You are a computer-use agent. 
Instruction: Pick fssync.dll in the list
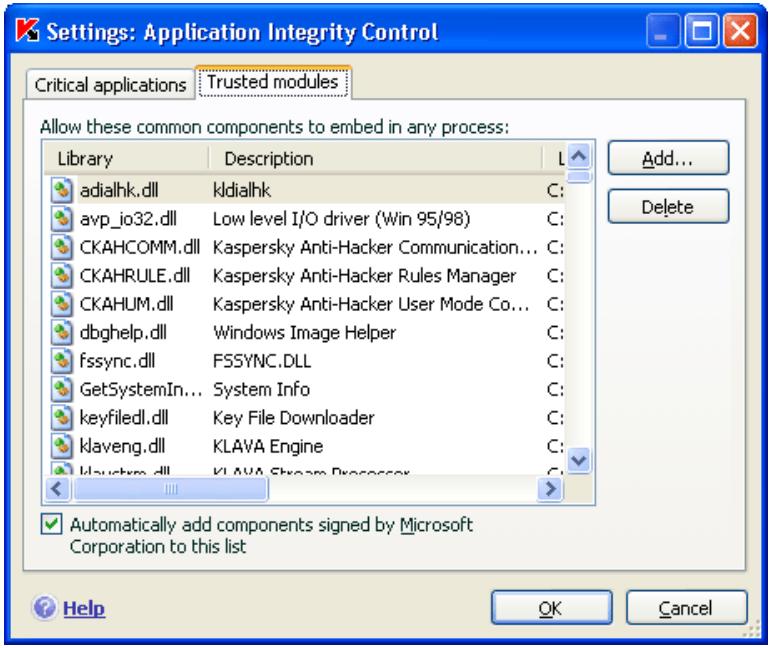117,361
